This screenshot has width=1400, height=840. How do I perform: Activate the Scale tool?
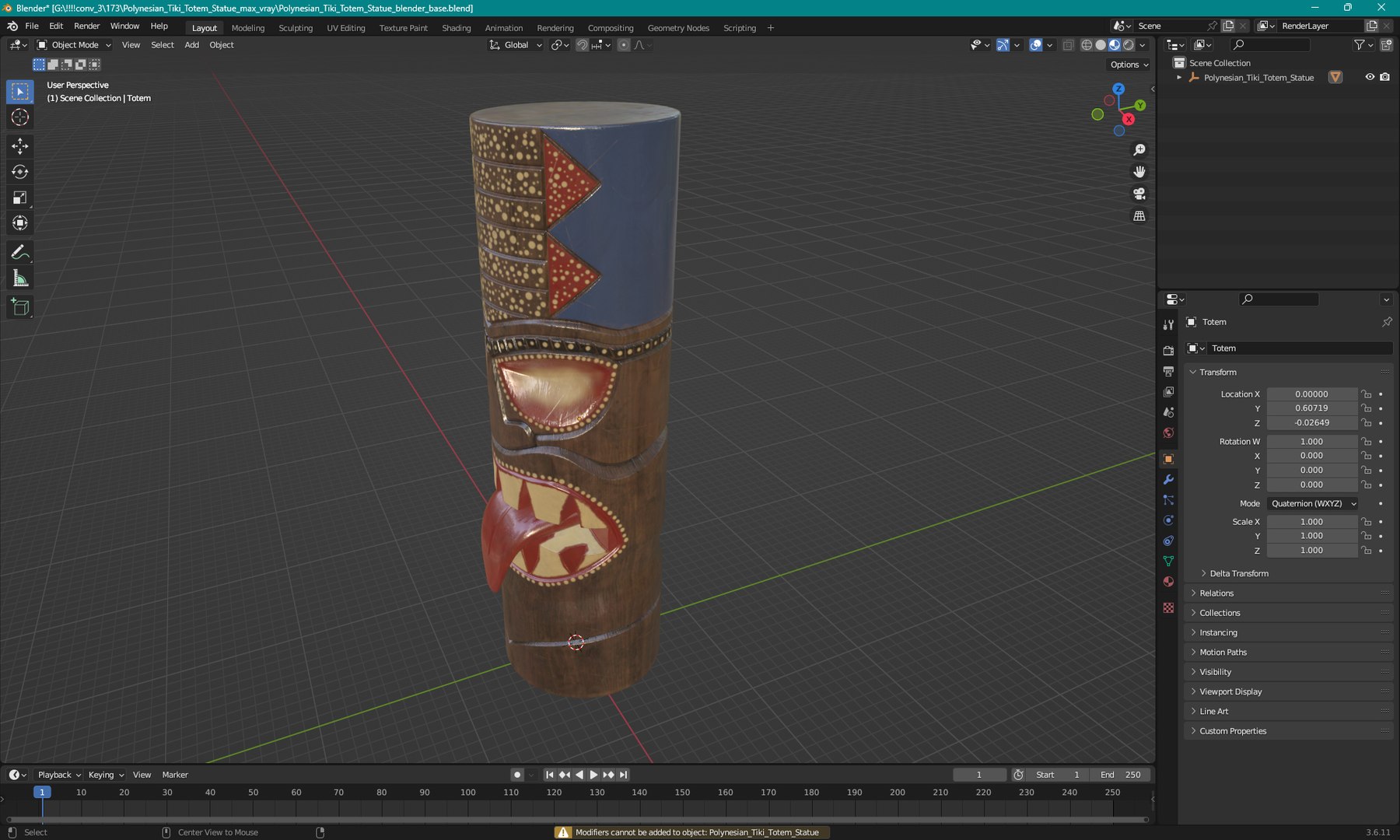click(20, 198)
